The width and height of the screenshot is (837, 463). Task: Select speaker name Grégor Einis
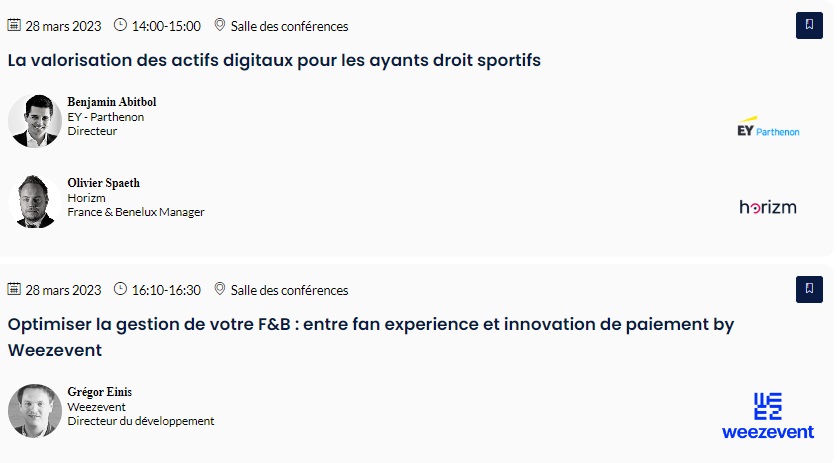(x=99, y=392)
